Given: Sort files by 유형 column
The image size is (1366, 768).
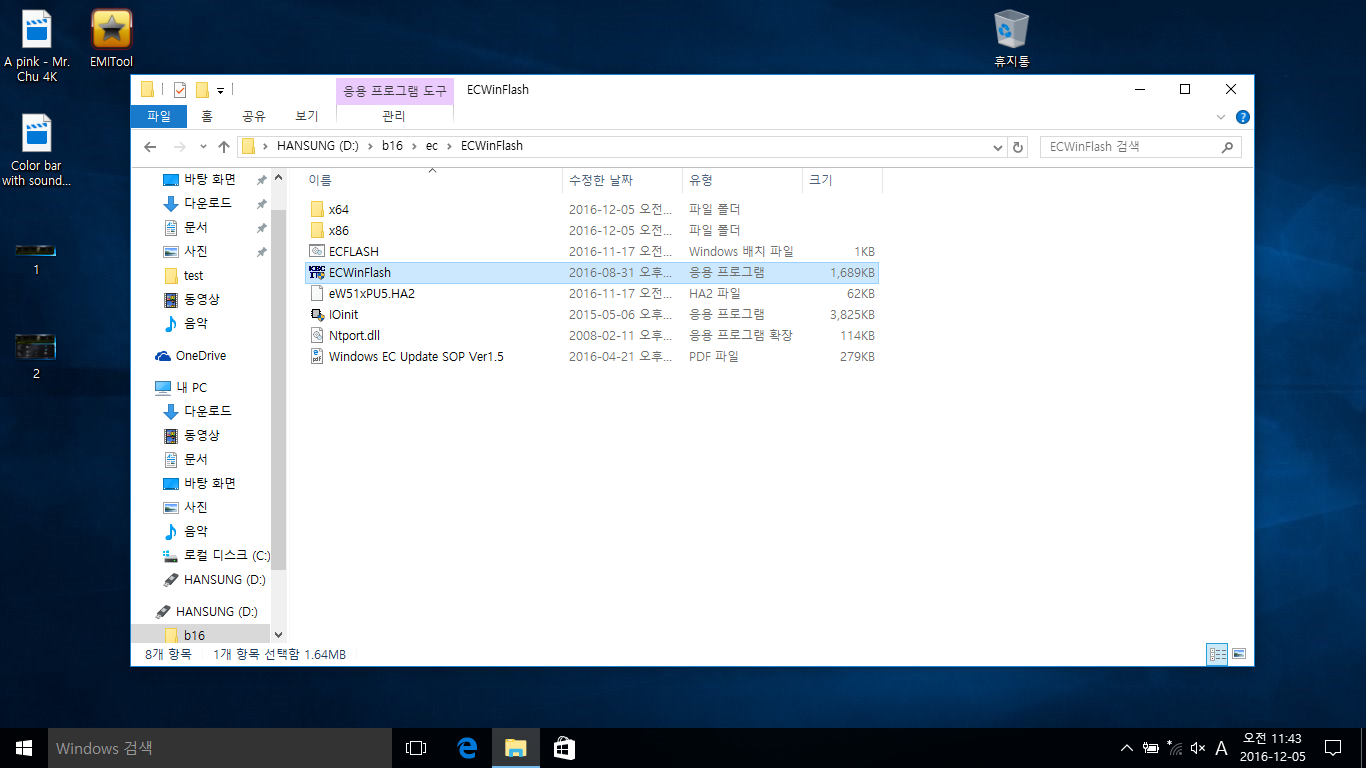Looking at the screenshot, I should [x=742, y=180].
